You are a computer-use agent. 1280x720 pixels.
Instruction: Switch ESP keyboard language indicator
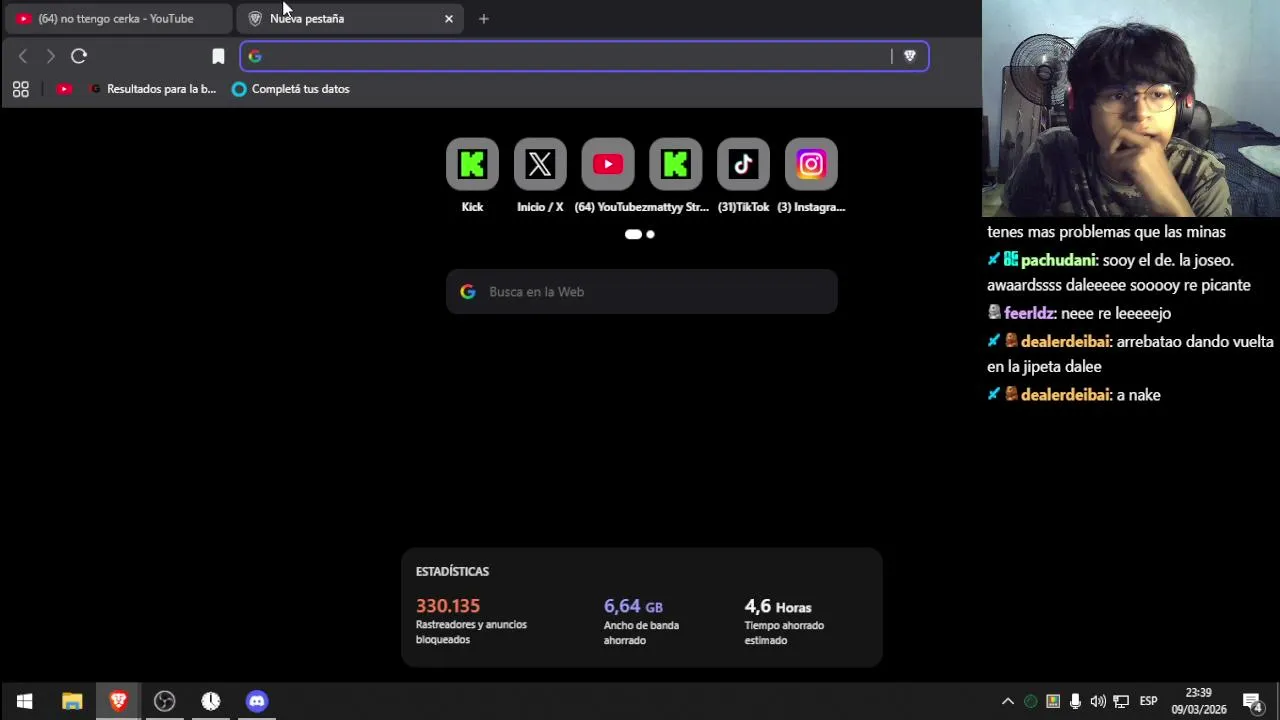(x=1149, y=701)
